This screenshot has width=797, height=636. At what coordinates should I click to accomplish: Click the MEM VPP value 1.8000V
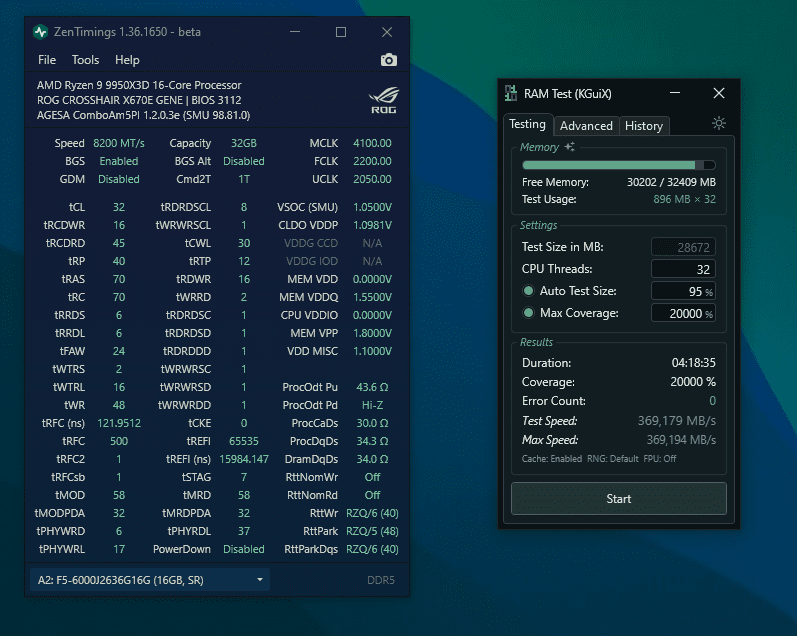pyautogui.click(x=372, y=333)
